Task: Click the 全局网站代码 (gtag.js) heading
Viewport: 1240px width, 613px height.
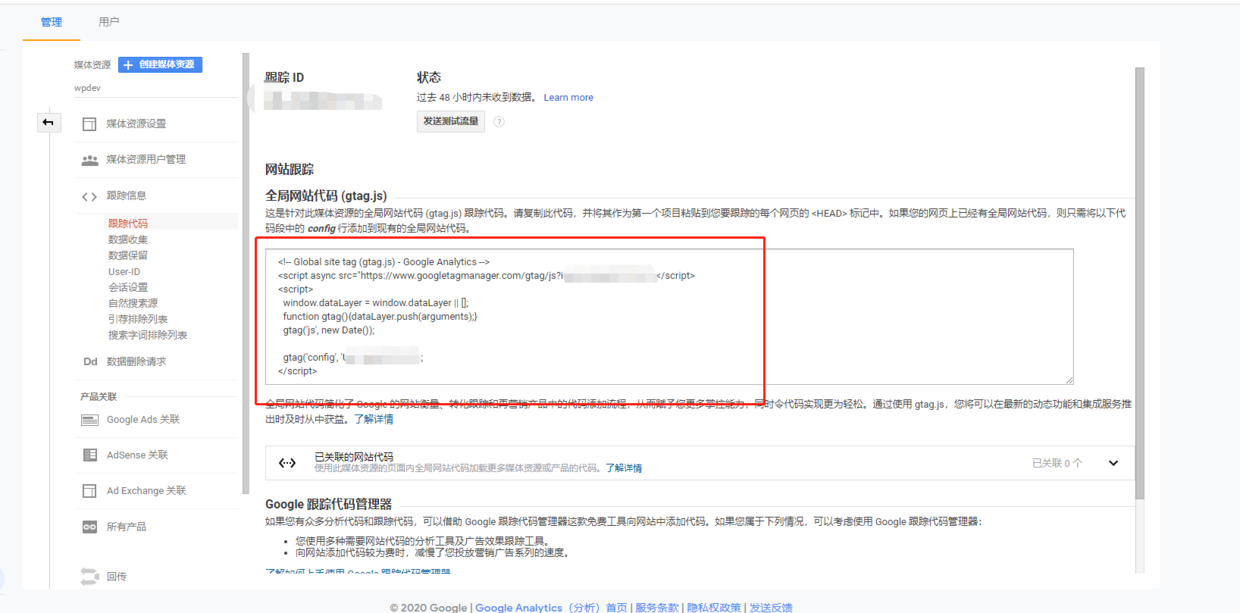Action: [x=326, y=196]
